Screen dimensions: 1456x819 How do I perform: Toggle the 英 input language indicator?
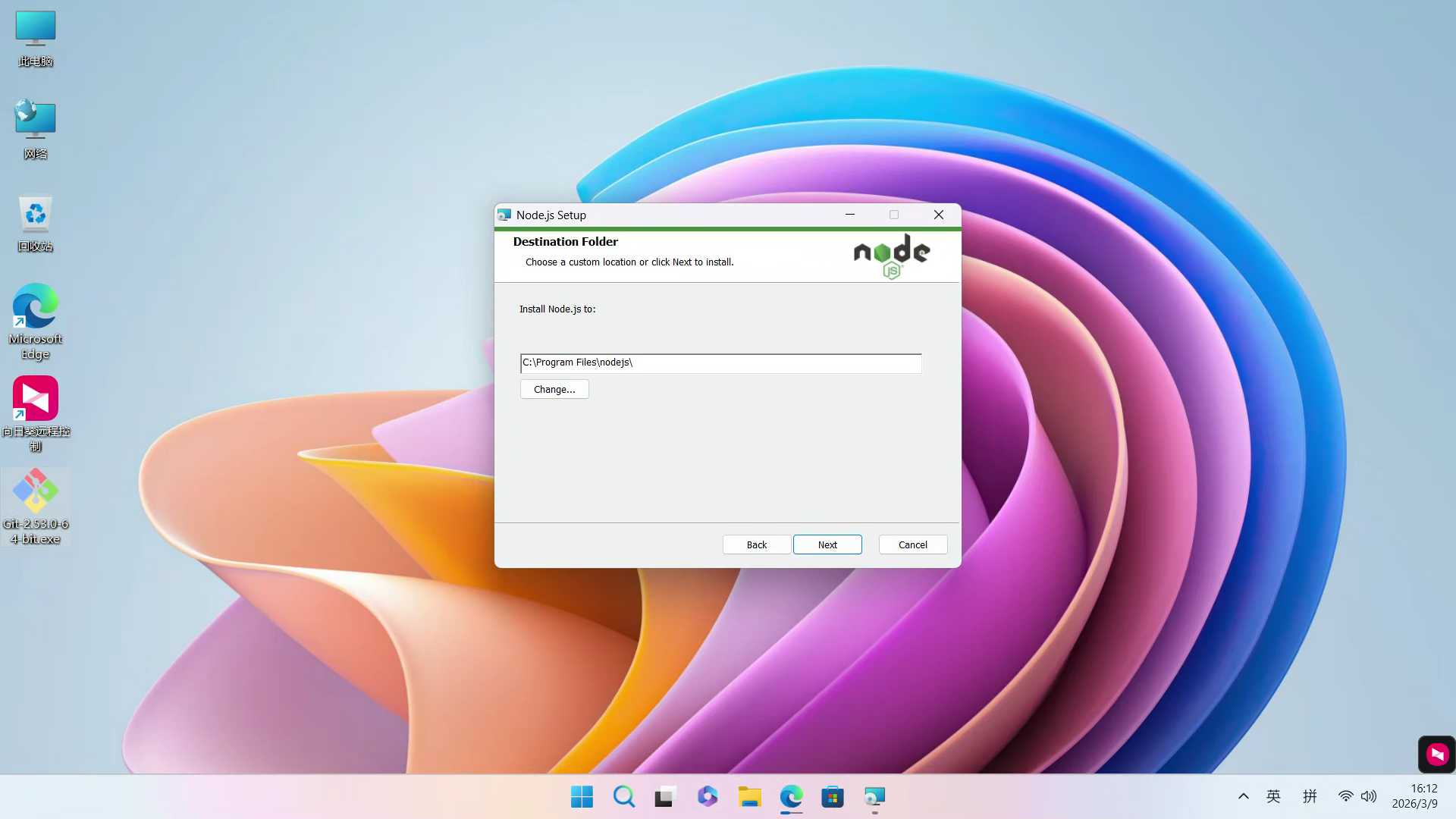(x=1273, y=796)
